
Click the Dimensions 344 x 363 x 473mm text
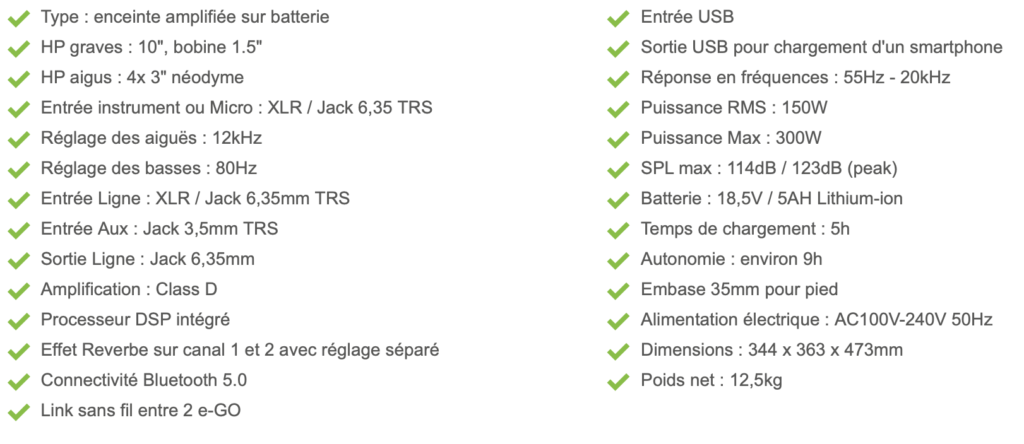(x=772, y=350)
